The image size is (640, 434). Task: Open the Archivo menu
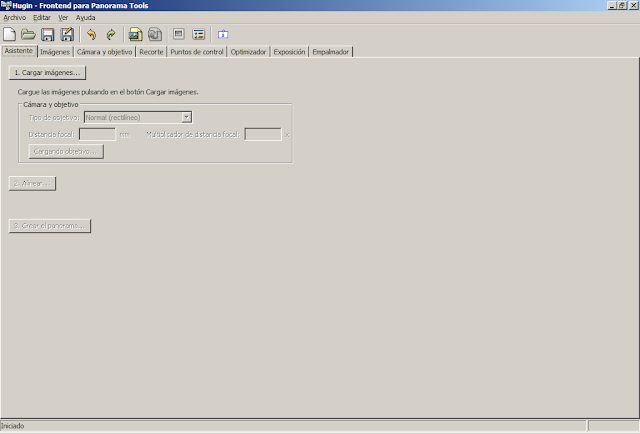pyautogui.click(x=15, y=18)
